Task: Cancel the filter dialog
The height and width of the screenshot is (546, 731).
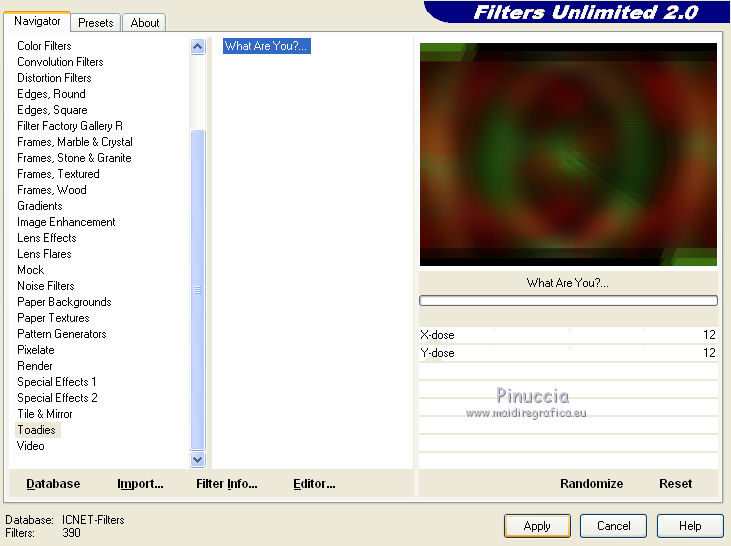Action: [614, 526]
